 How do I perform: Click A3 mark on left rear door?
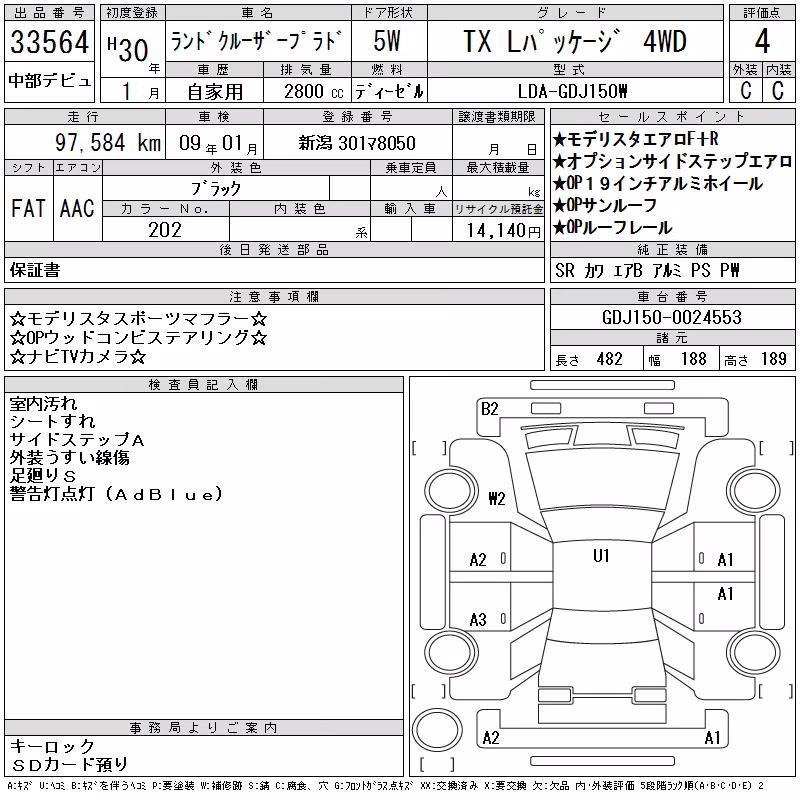tap(478, 620)
